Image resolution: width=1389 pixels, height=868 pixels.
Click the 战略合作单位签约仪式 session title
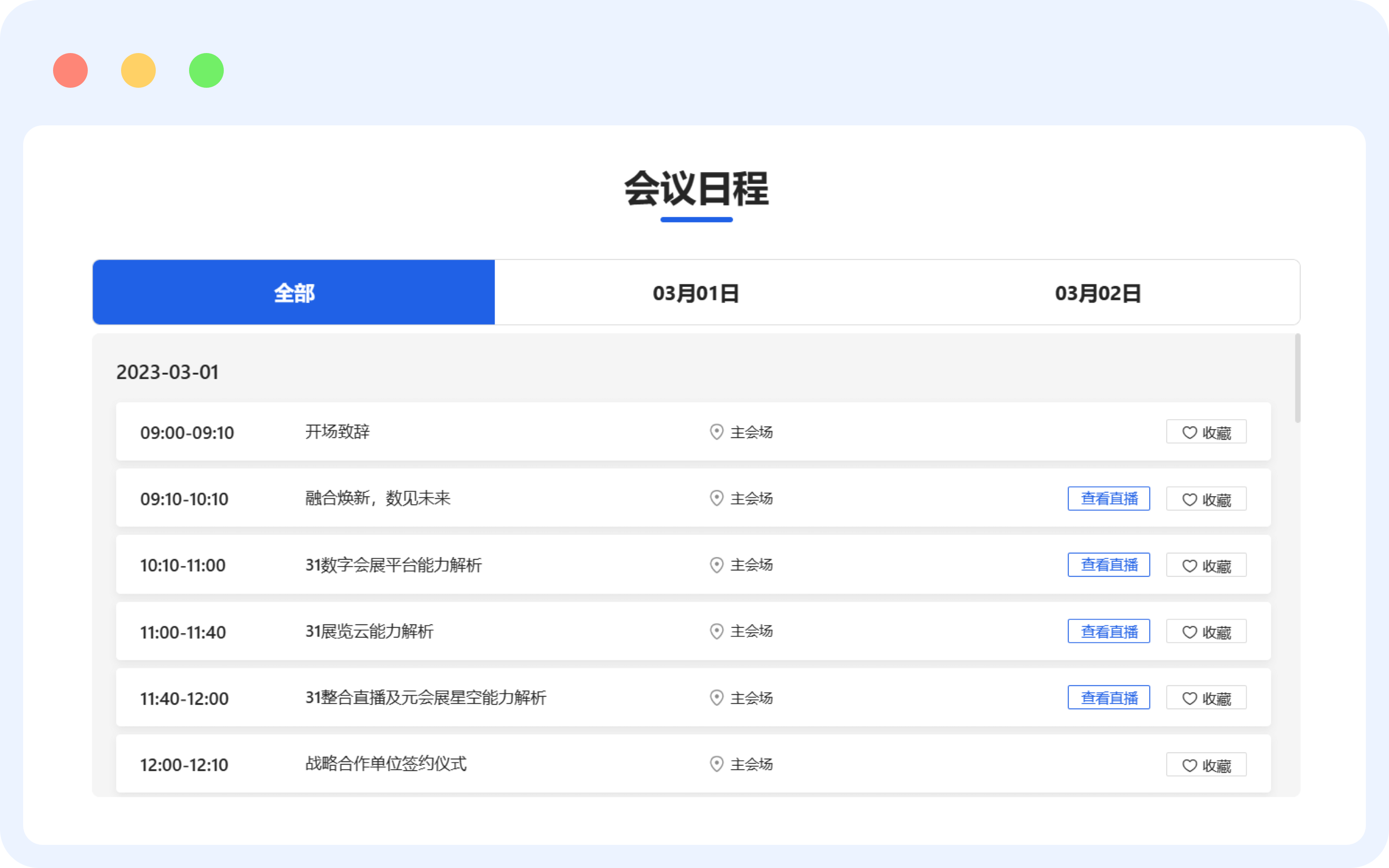pos(386,763)
